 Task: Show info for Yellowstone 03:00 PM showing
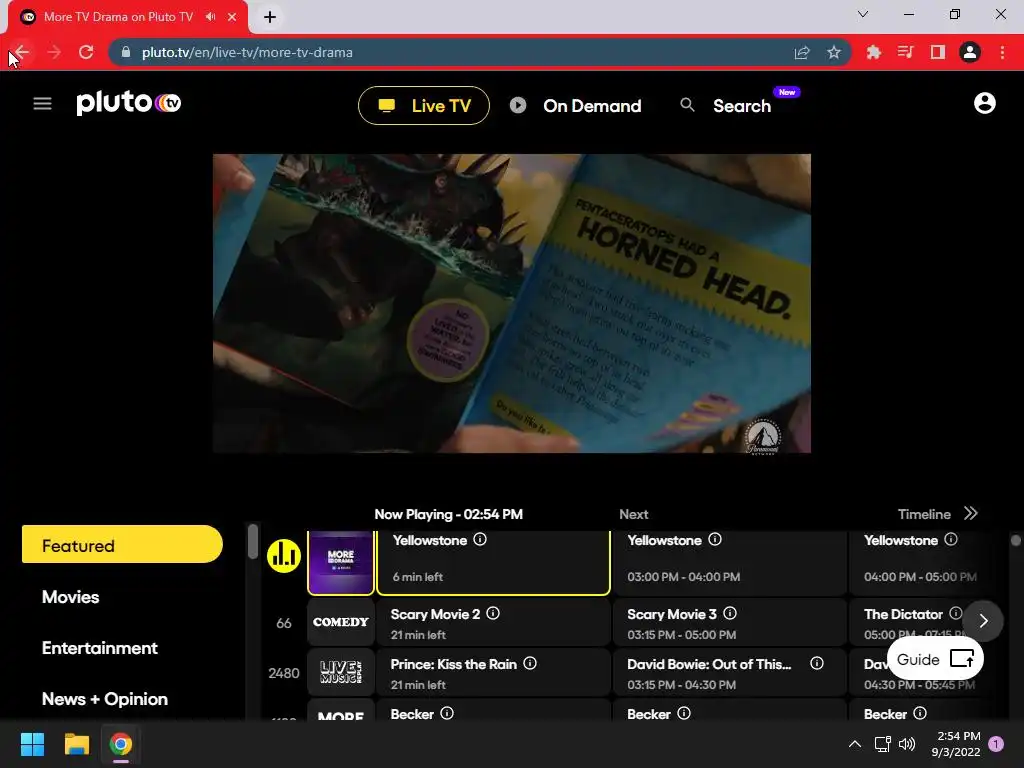click(715, 539)
